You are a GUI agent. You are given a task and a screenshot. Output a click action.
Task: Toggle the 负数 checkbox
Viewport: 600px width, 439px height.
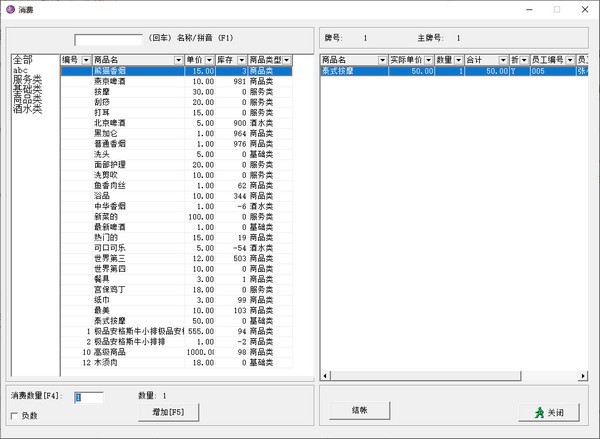[15, 416]
